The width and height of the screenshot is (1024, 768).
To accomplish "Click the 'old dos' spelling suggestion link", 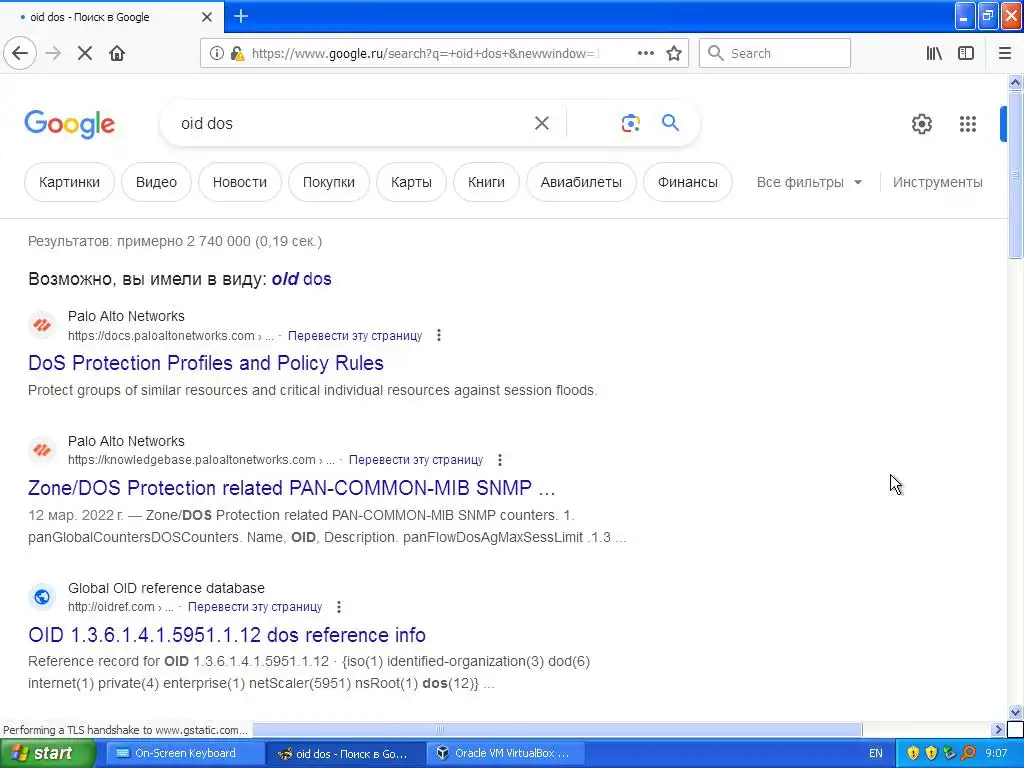I will tap(302, 279).
